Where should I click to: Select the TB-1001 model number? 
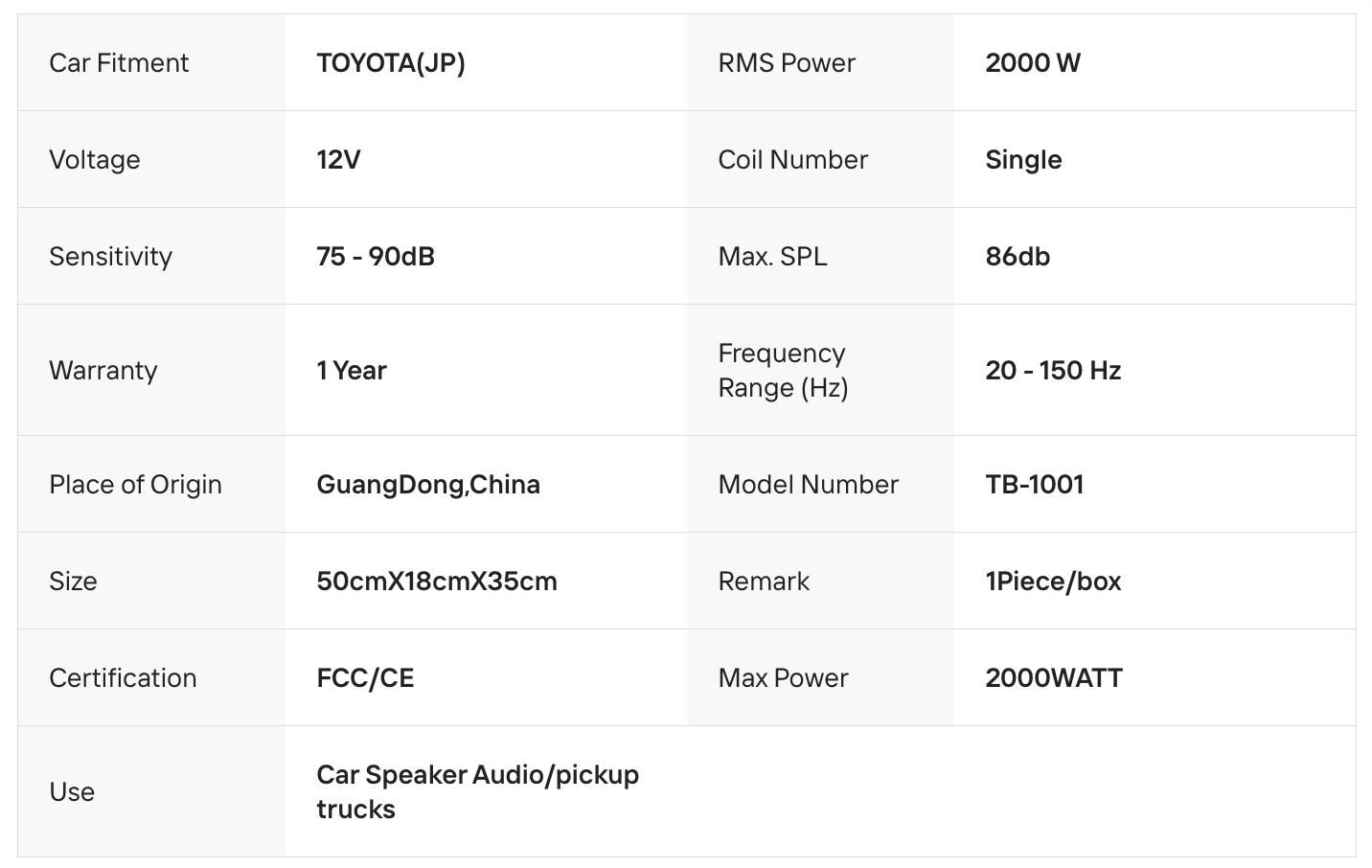[1035, 485]
